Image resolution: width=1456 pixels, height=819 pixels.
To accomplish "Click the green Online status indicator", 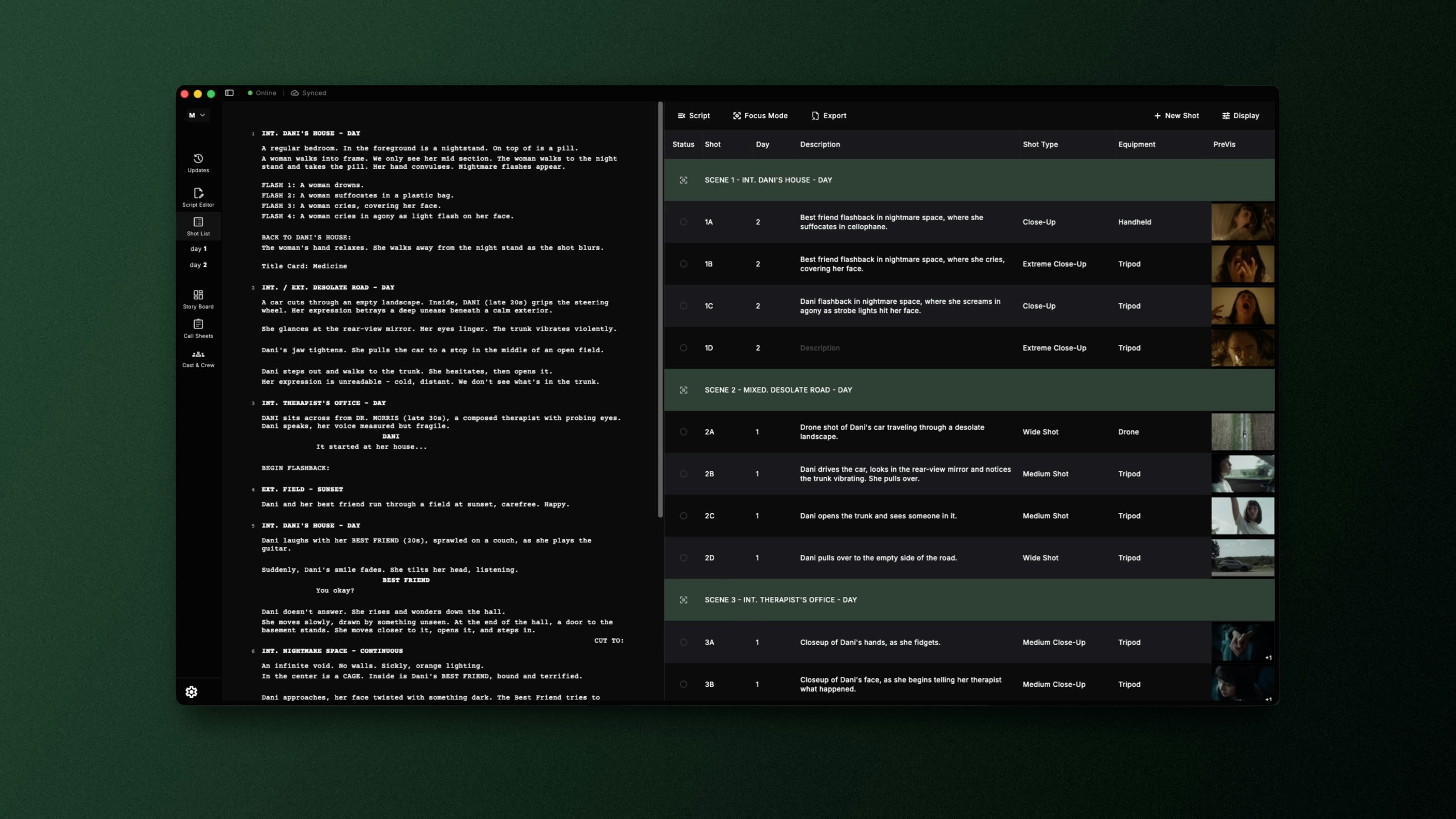I will [250, 93].
